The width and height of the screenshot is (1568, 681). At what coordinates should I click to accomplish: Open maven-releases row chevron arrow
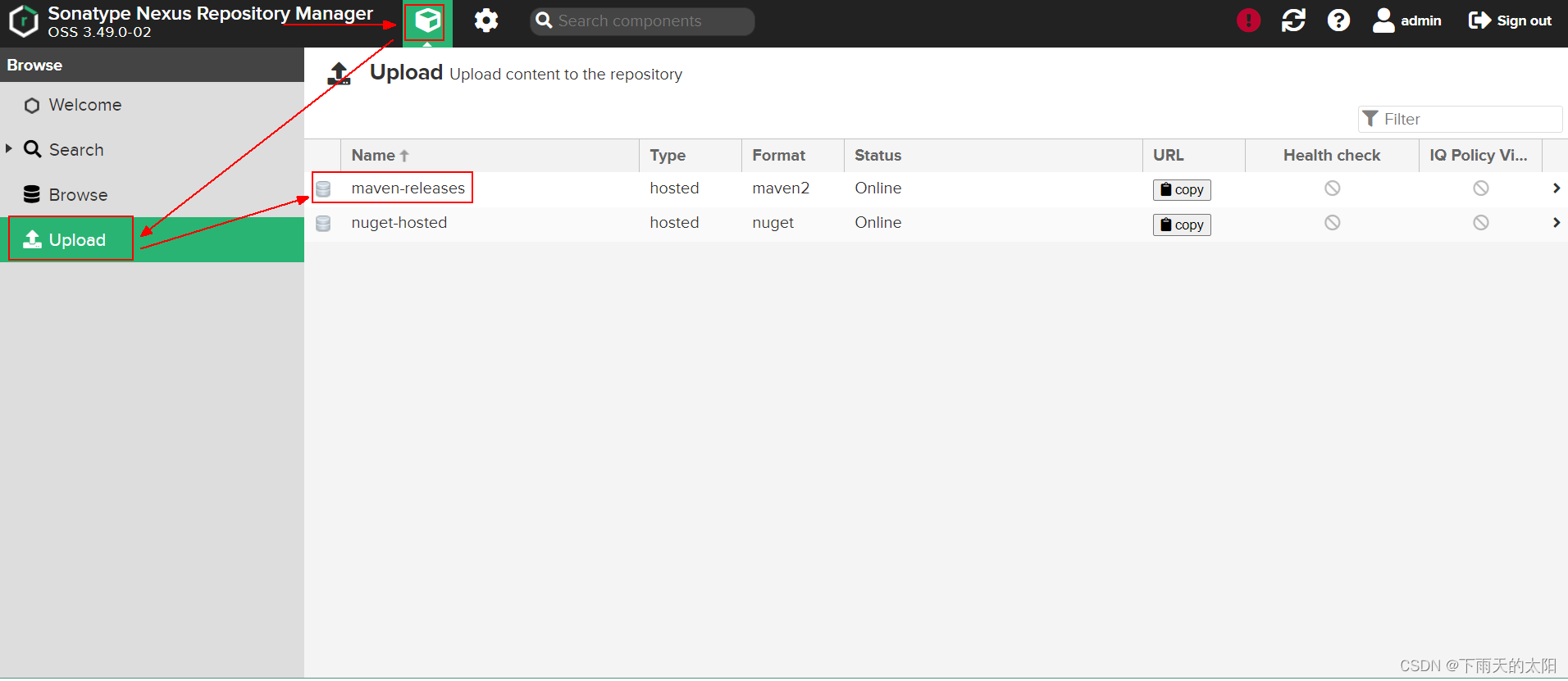(1556, 188)
